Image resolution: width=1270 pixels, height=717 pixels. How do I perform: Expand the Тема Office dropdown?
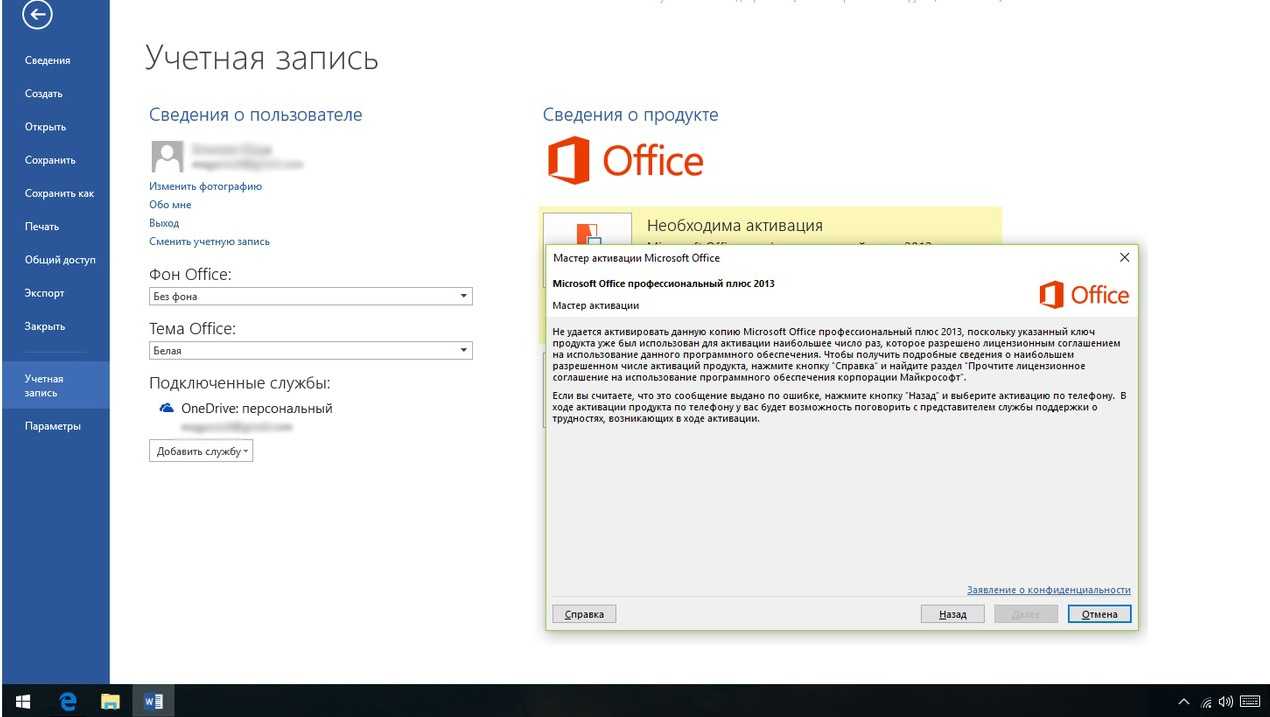(310, 351)
